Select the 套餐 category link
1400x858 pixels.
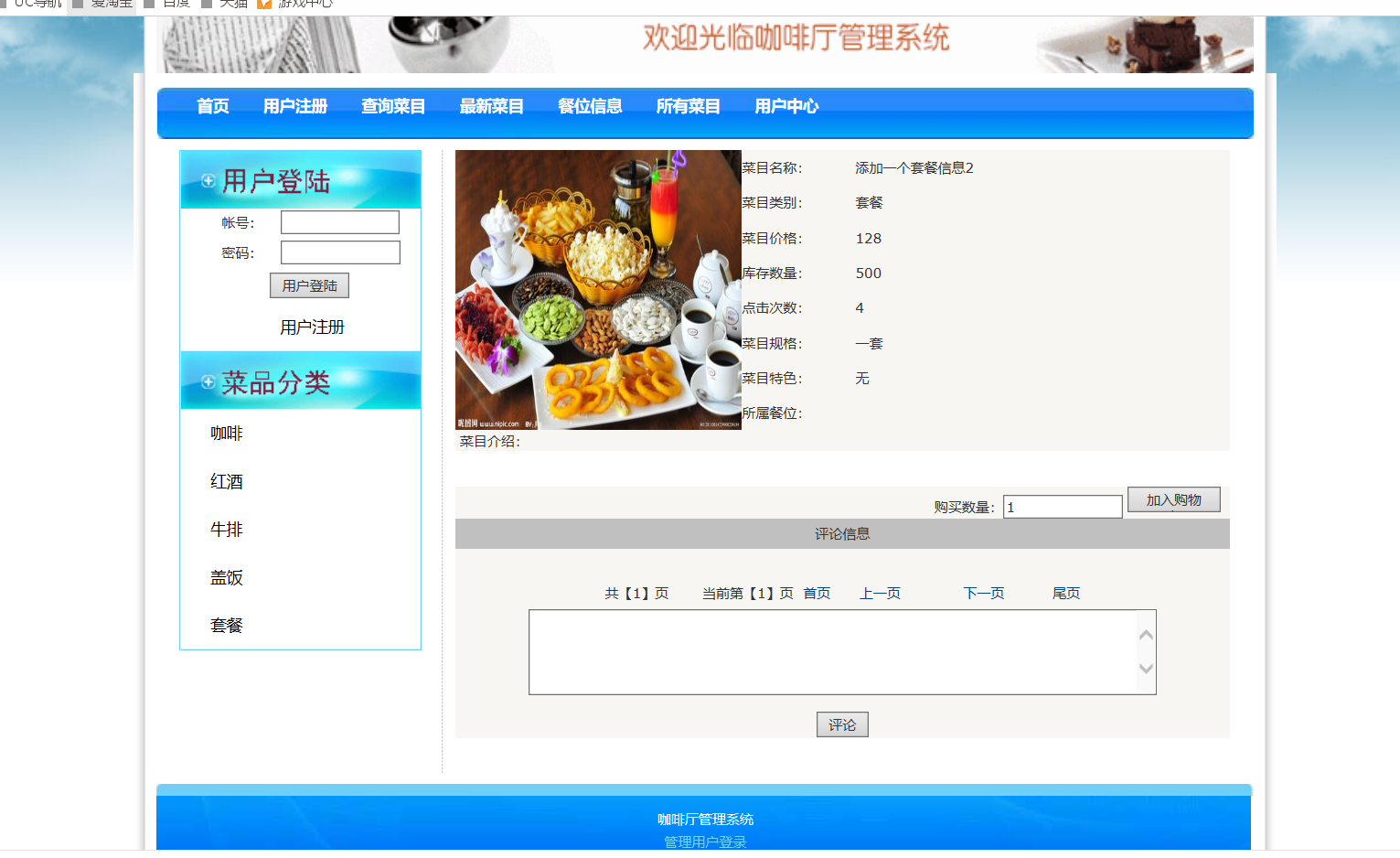coord(227,626)
